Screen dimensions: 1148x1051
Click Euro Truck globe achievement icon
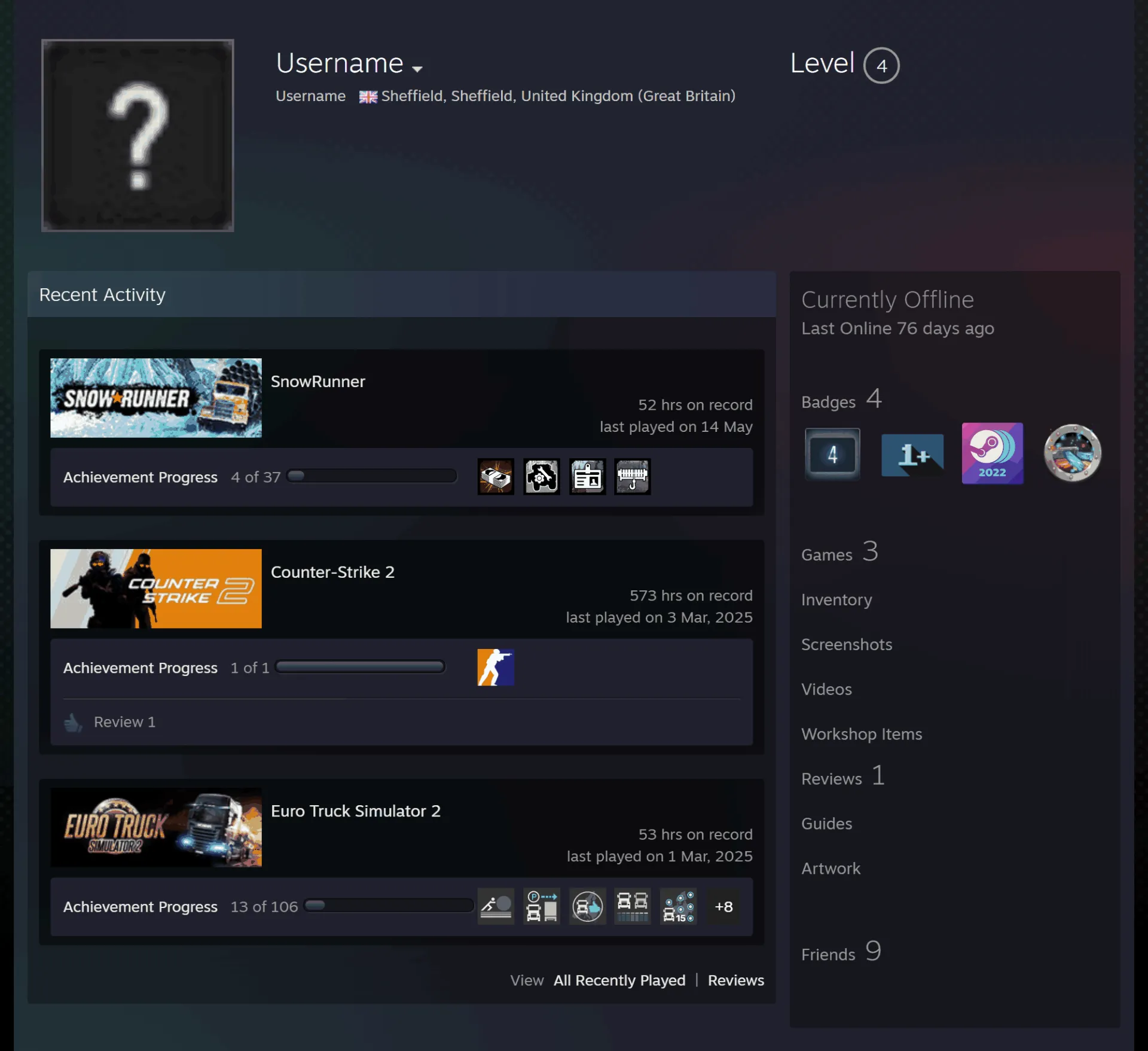coord(587,906)
